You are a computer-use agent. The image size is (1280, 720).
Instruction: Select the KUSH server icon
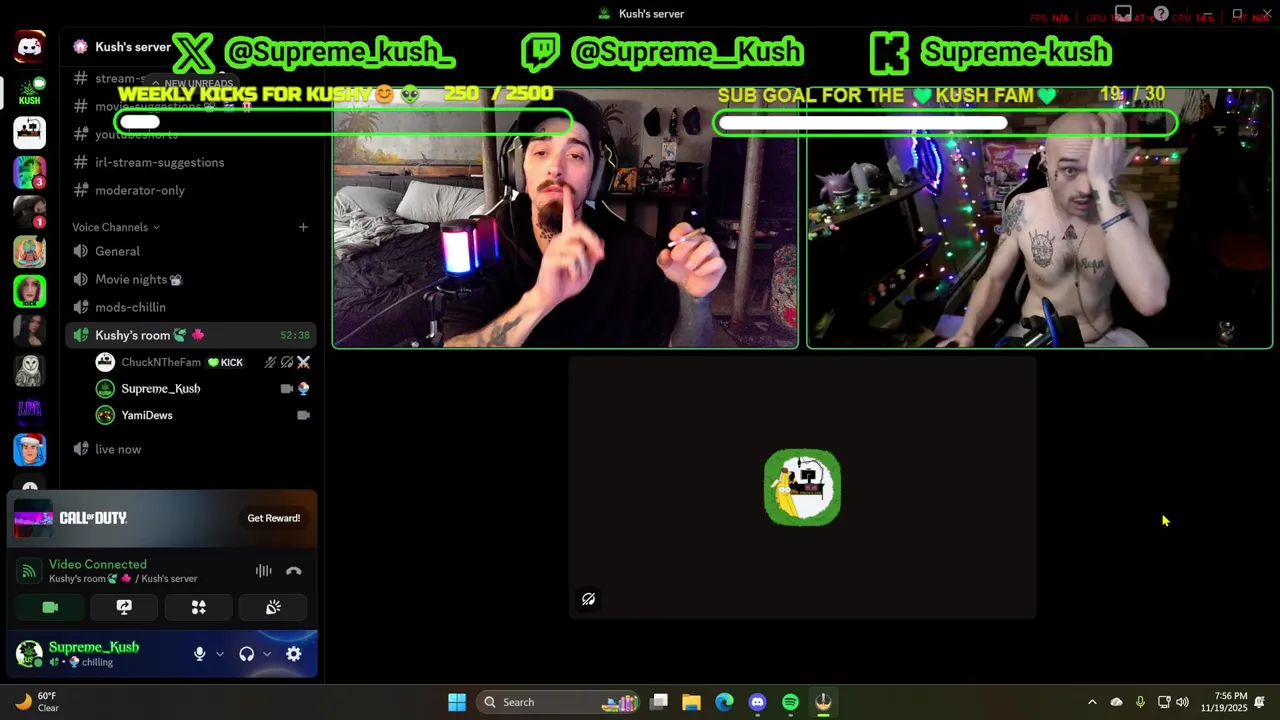point(29,92)
